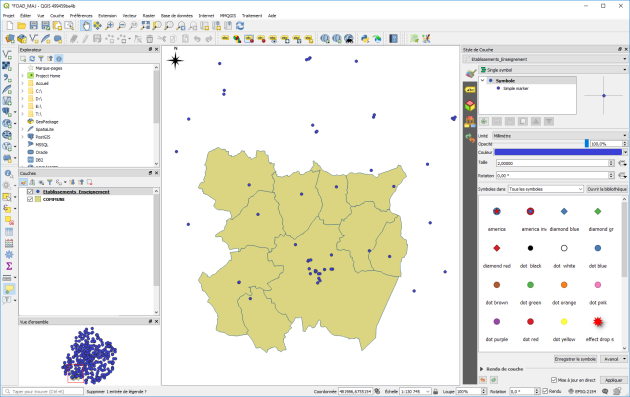Click the Zoom In magnifier icon
Image resolution: width=630 pixels, height=397 pixels.
(x=109, y=26)
